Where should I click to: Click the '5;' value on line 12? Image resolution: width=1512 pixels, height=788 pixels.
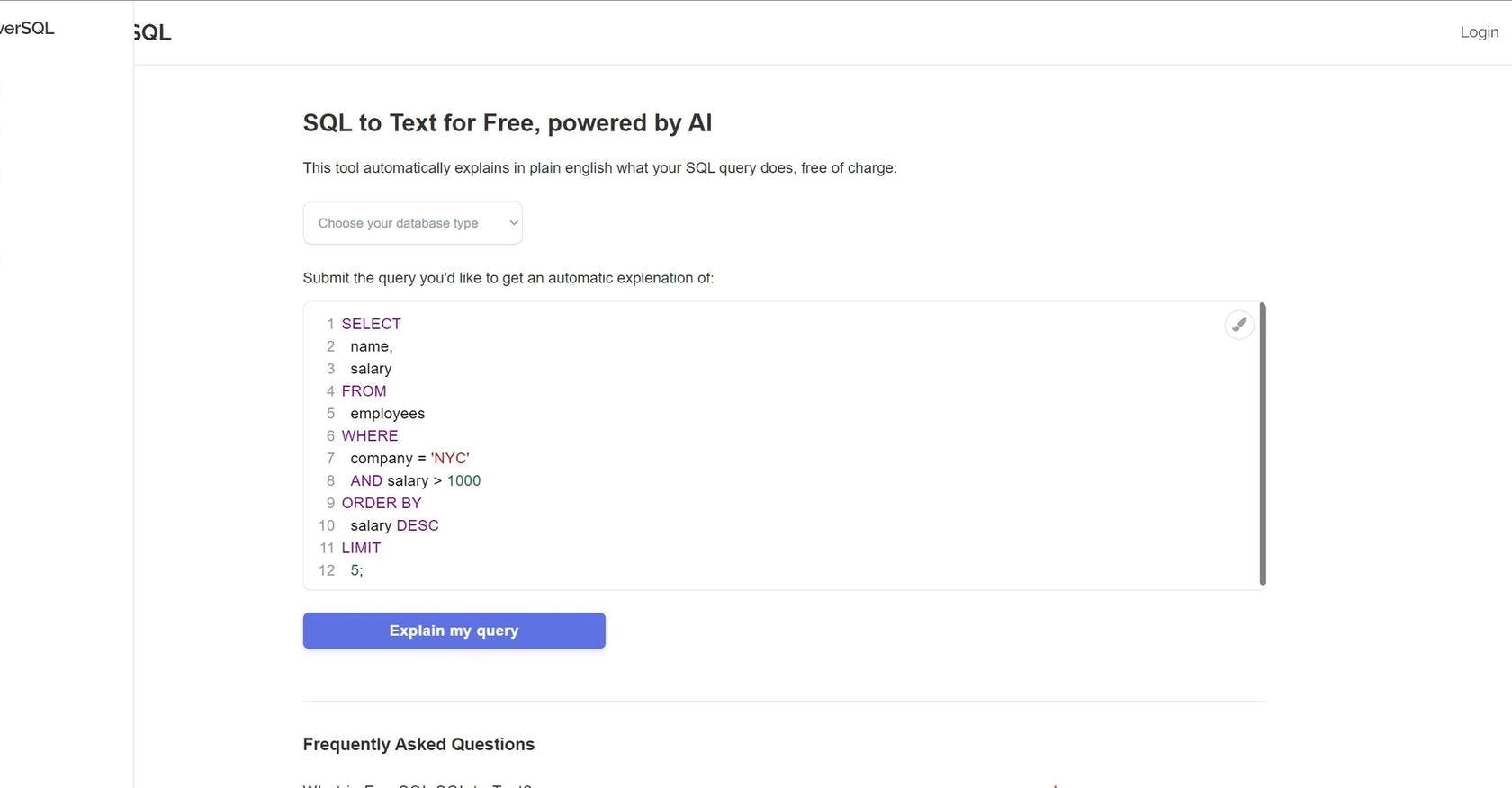pos(356,571)
